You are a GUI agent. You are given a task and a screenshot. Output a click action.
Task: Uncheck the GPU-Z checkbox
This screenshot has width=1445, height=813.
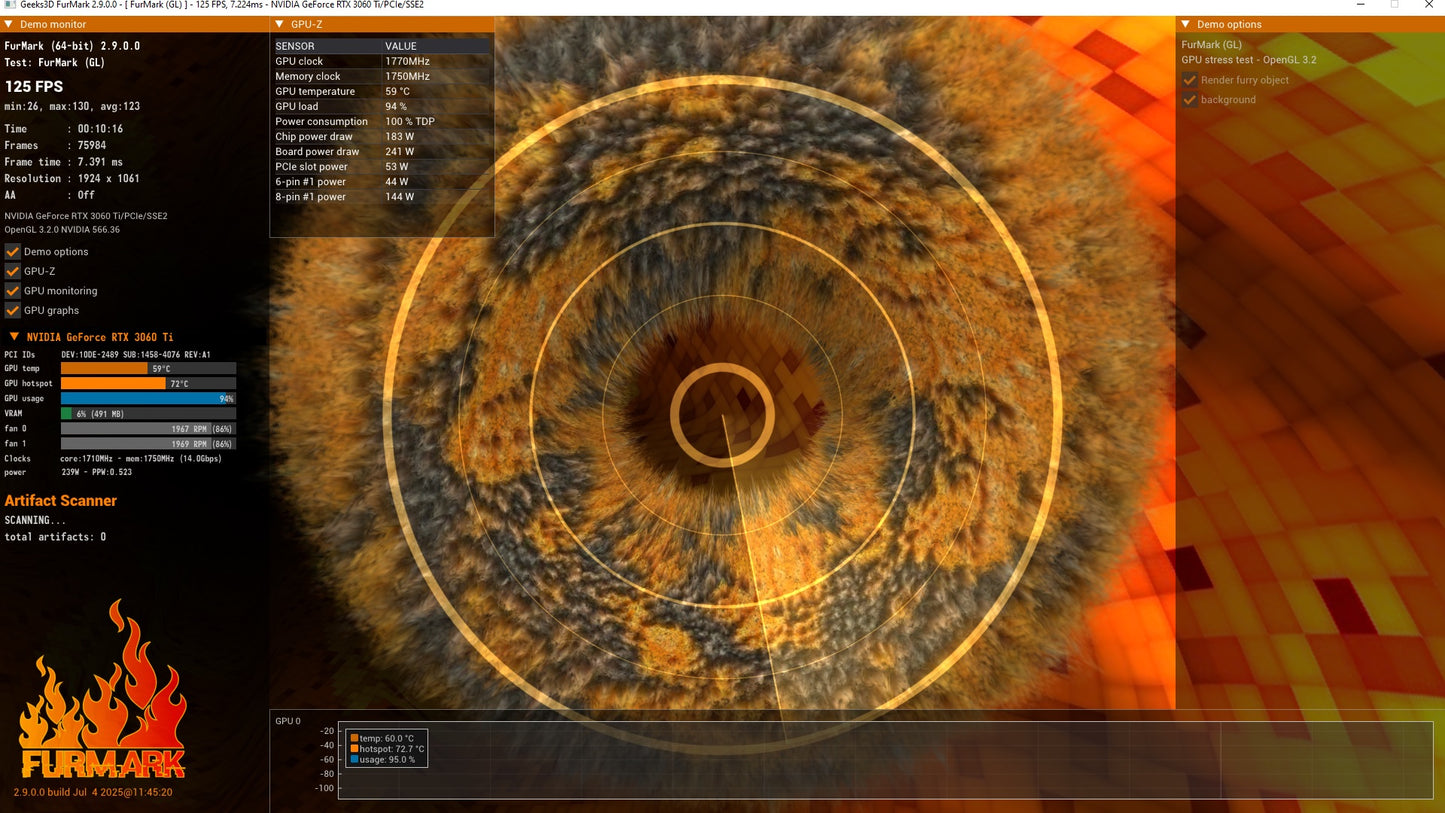pyautogui.click(x=12, y=271)
